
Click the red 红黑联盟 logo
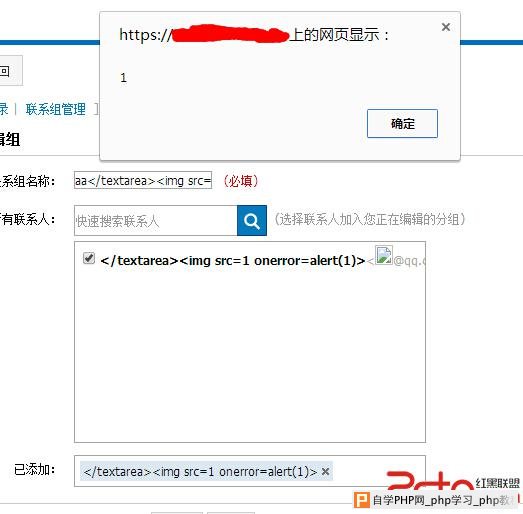(x=452, y=482)
